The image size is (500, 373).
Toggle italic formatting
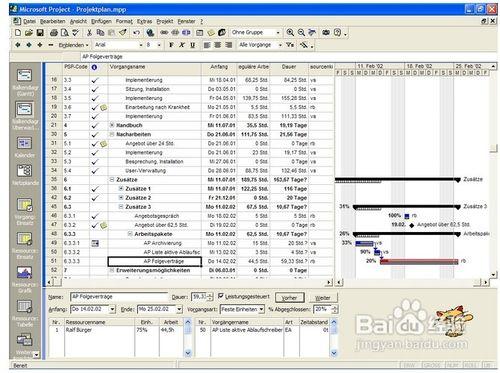182,45
